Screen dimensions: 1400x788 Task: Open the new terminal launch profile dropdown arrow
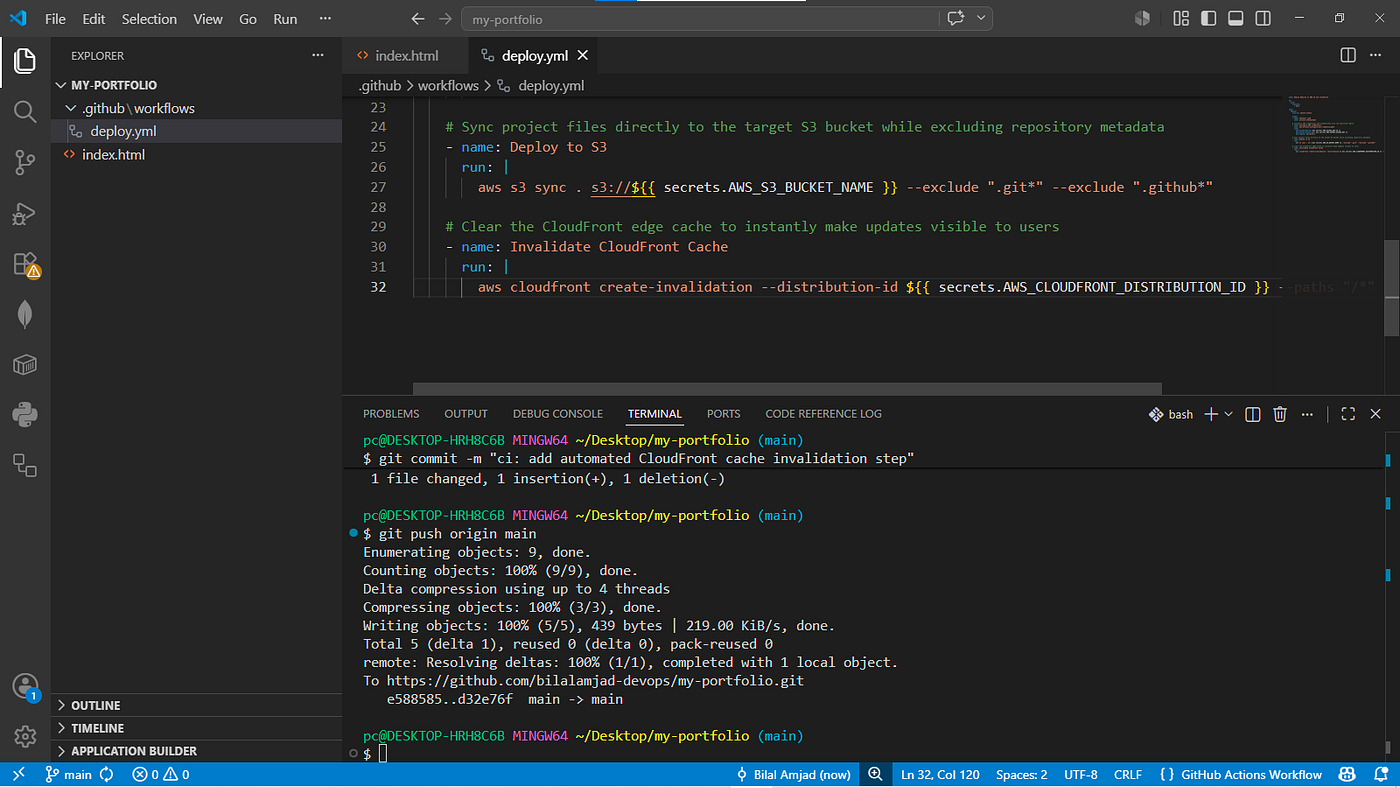point(1228,414)
